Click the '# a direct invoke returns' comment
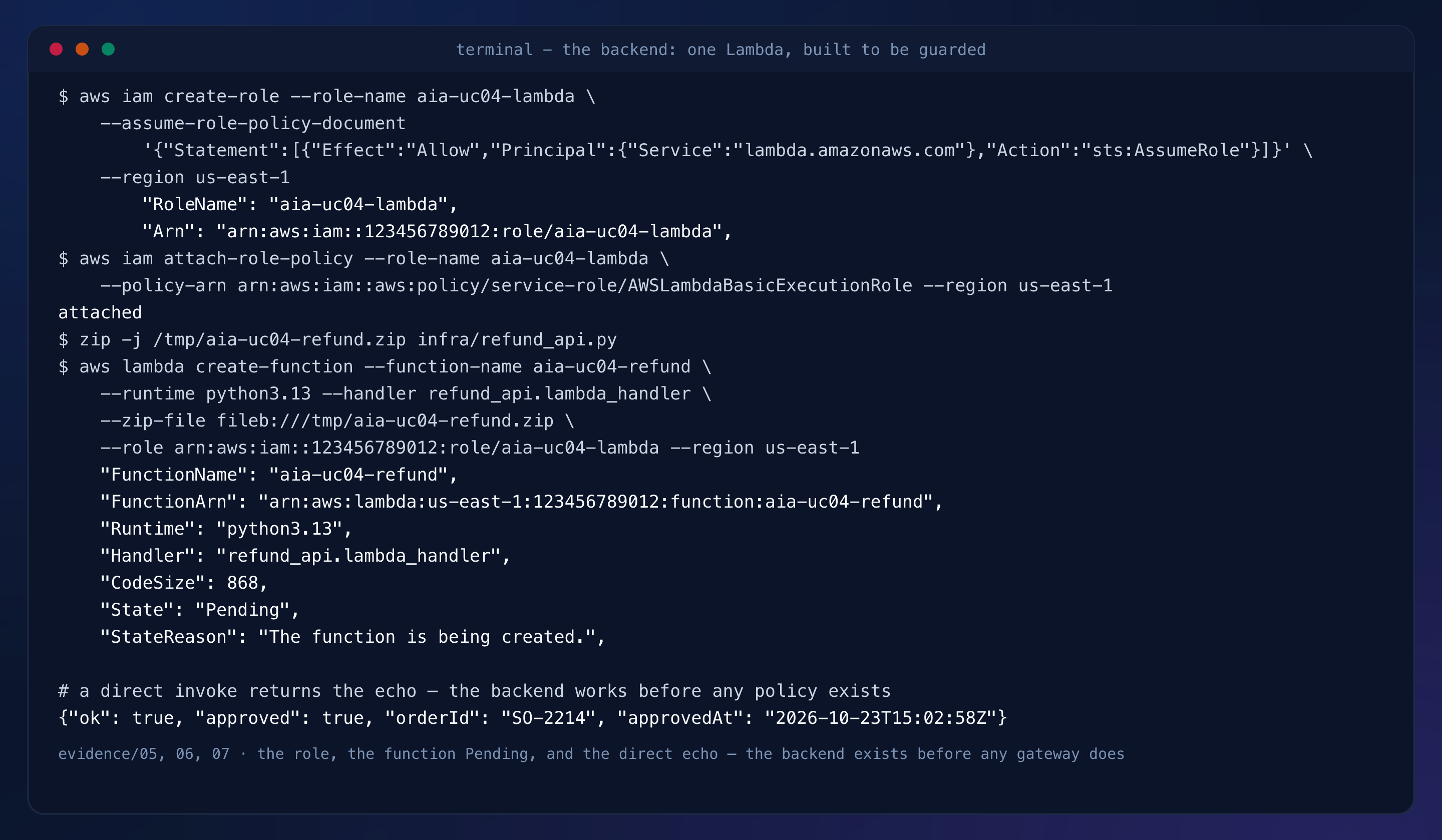The height and width of the screenshot is (840, 1442). tap(475, 691)
